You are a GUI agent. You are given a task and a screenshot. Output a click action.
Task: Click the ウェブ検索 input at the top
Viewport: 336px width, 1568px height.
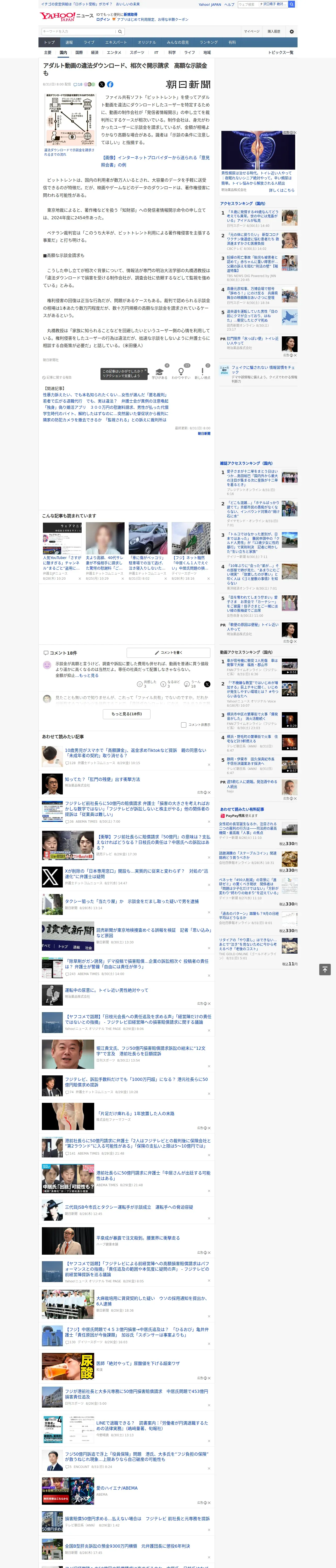pos(248,4)
